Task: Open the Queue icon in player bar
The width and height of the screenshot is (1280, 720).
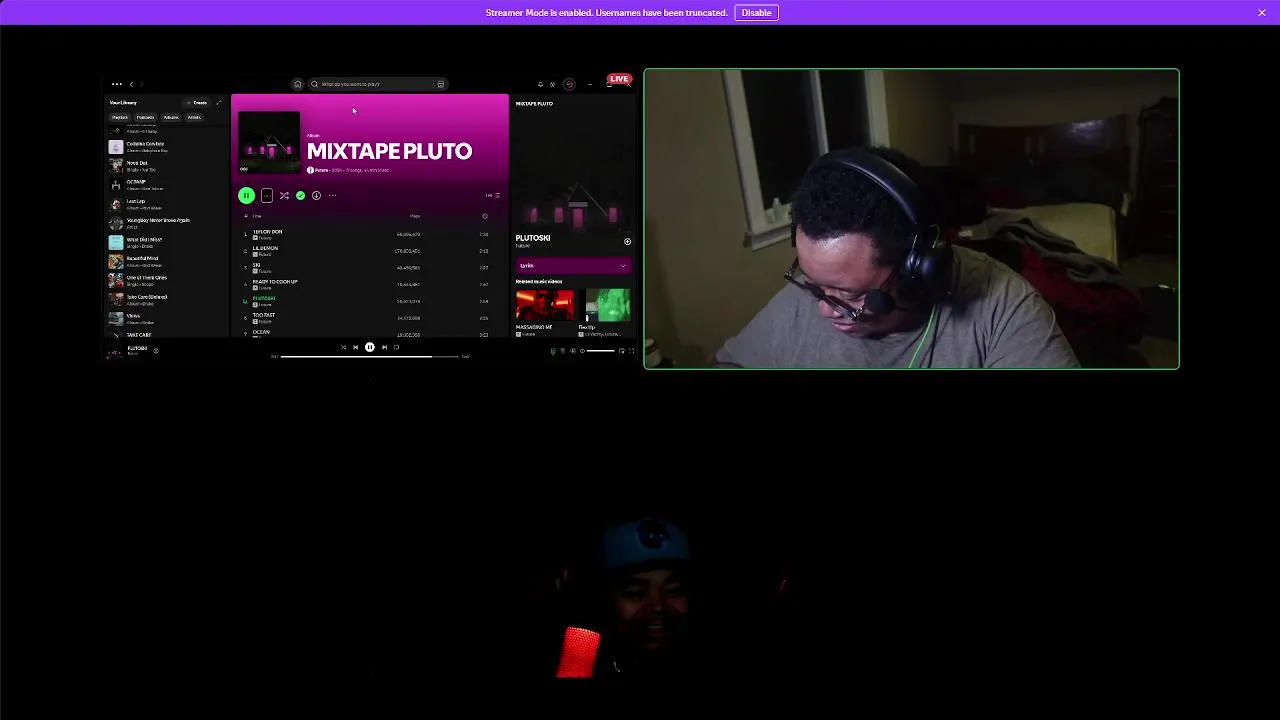Action: 563,351
